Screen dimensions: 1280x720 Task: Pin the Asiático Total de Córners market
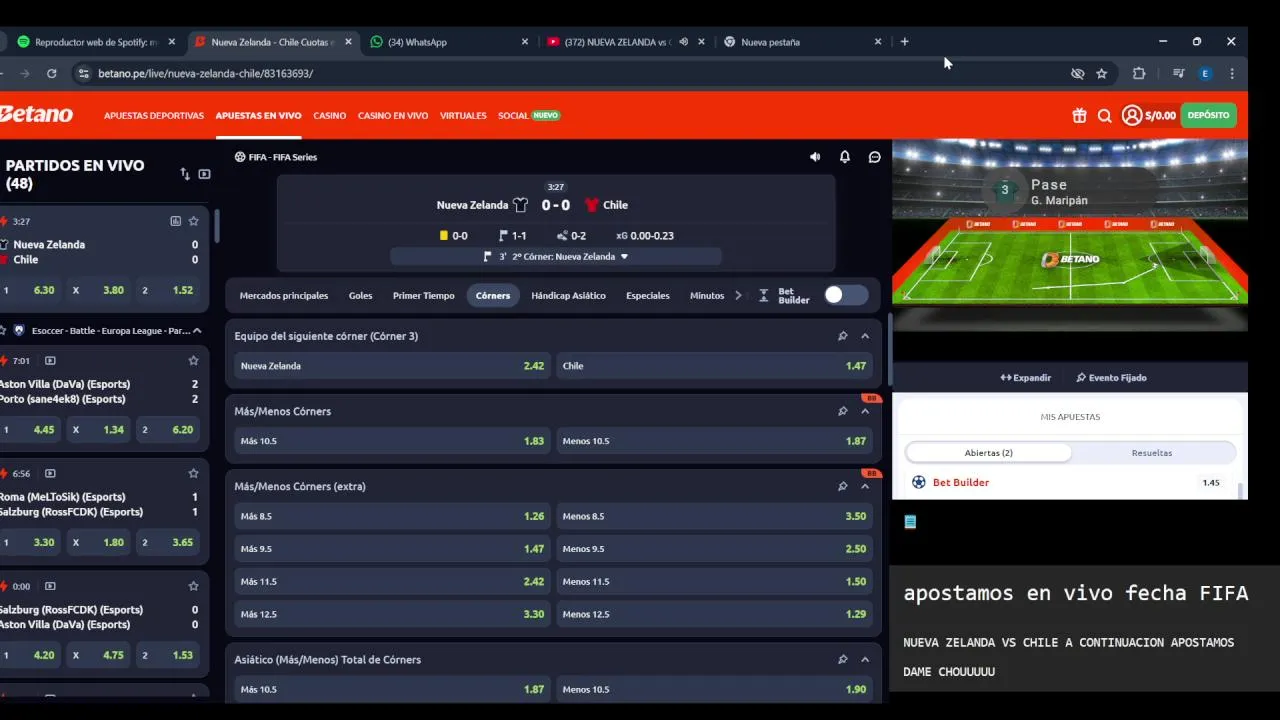(x=843, y=659)
